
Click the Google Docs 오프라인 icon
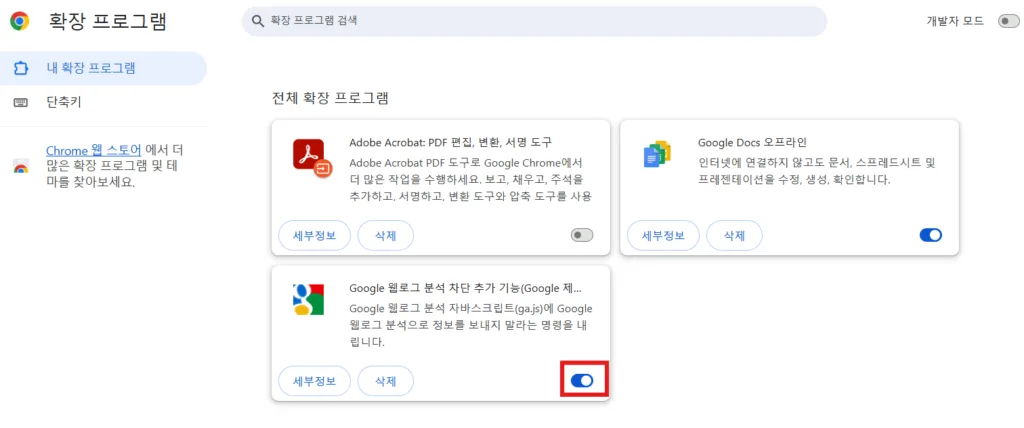tap(658, 154)
